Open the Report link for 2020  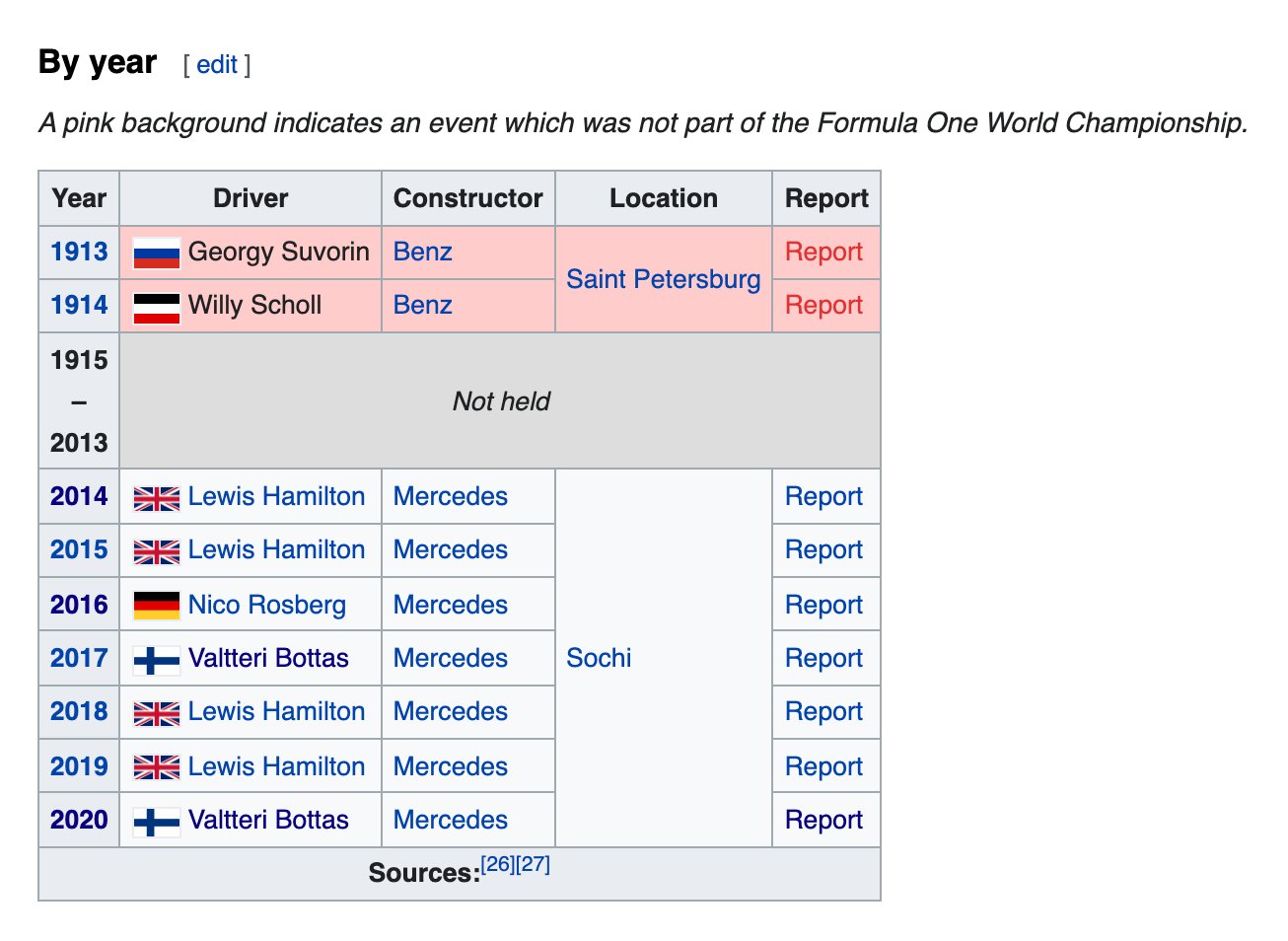(823, 820)
